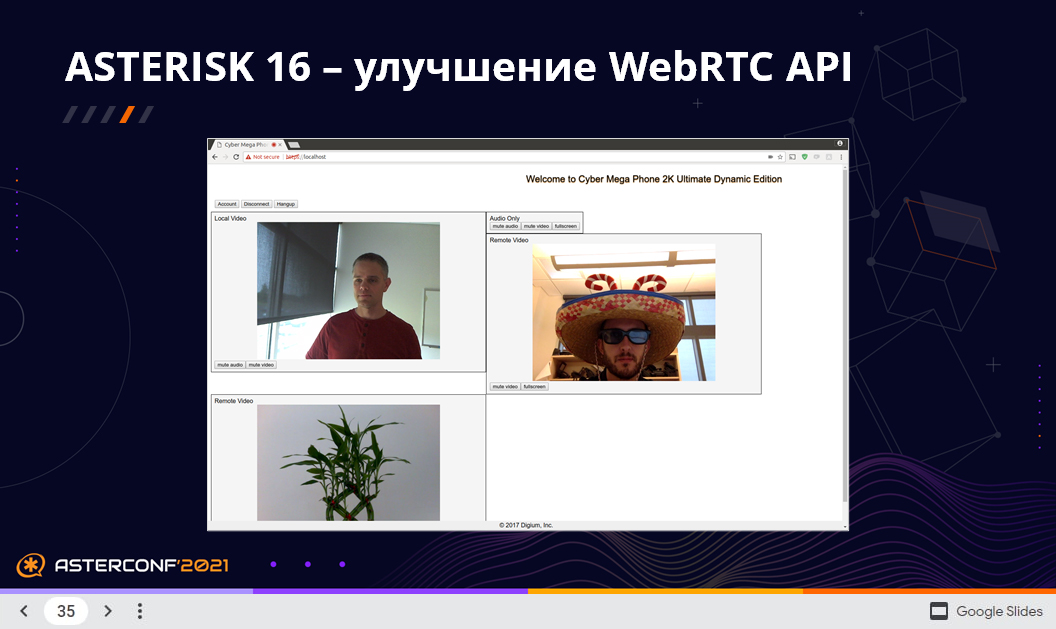
Task: Click the camera permission icon near the address bar
Action: (x=772, y=157)
